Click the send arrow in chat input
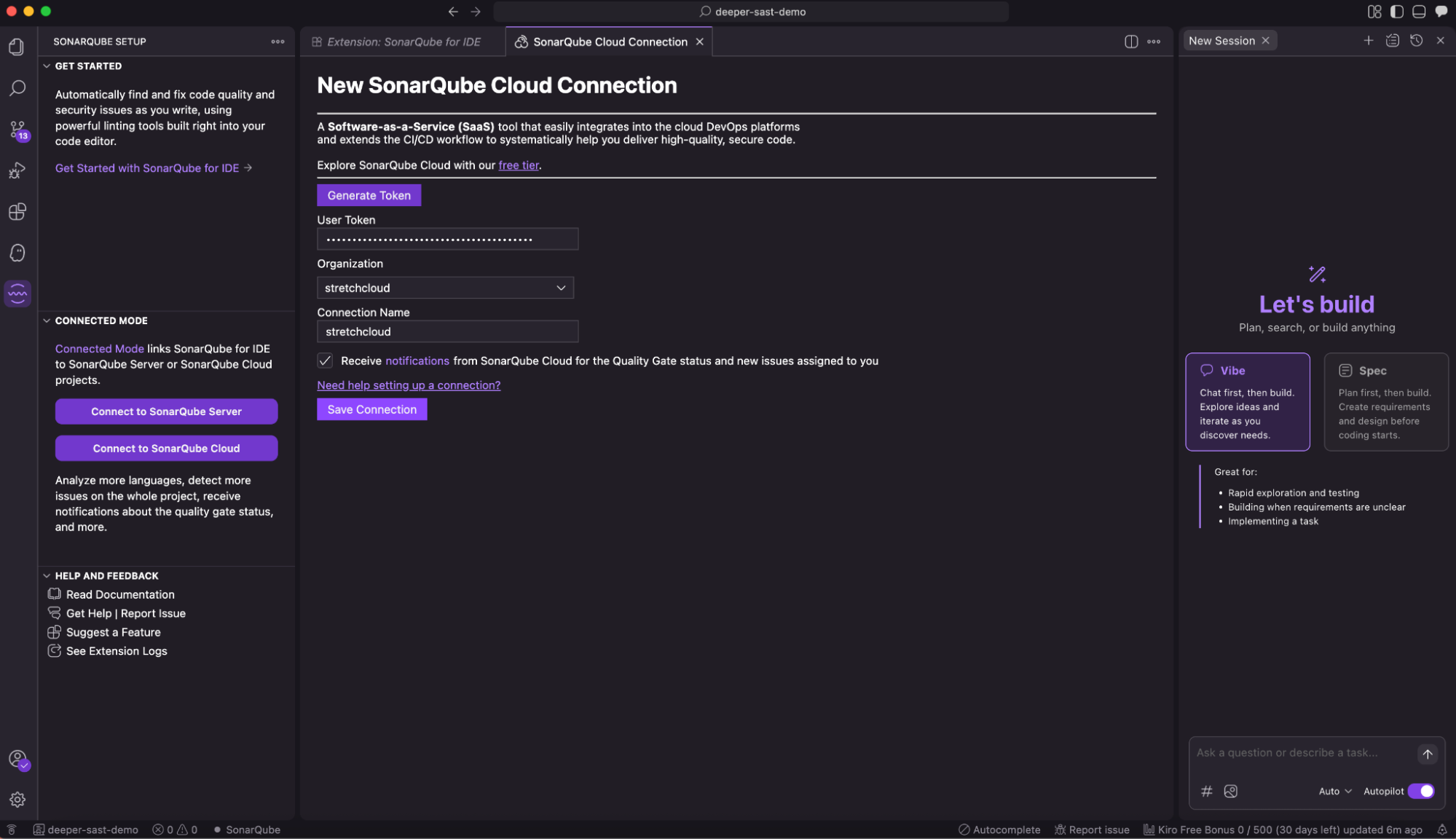The height and width of the screenshot is (839, 1456). pos(1427,754)
